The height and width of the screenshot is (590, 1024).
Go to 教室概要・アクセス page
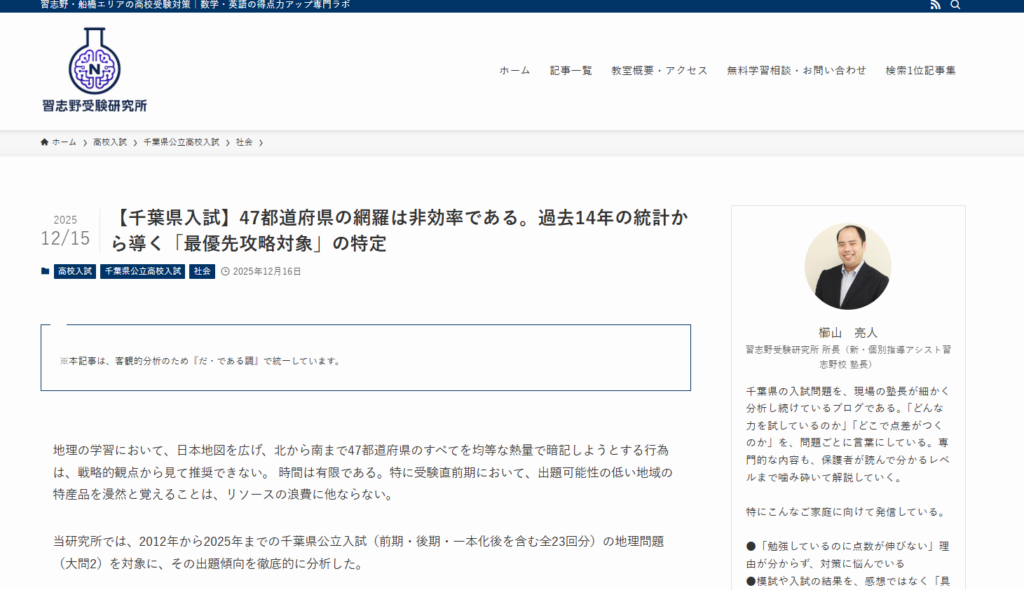coord(659,70)
